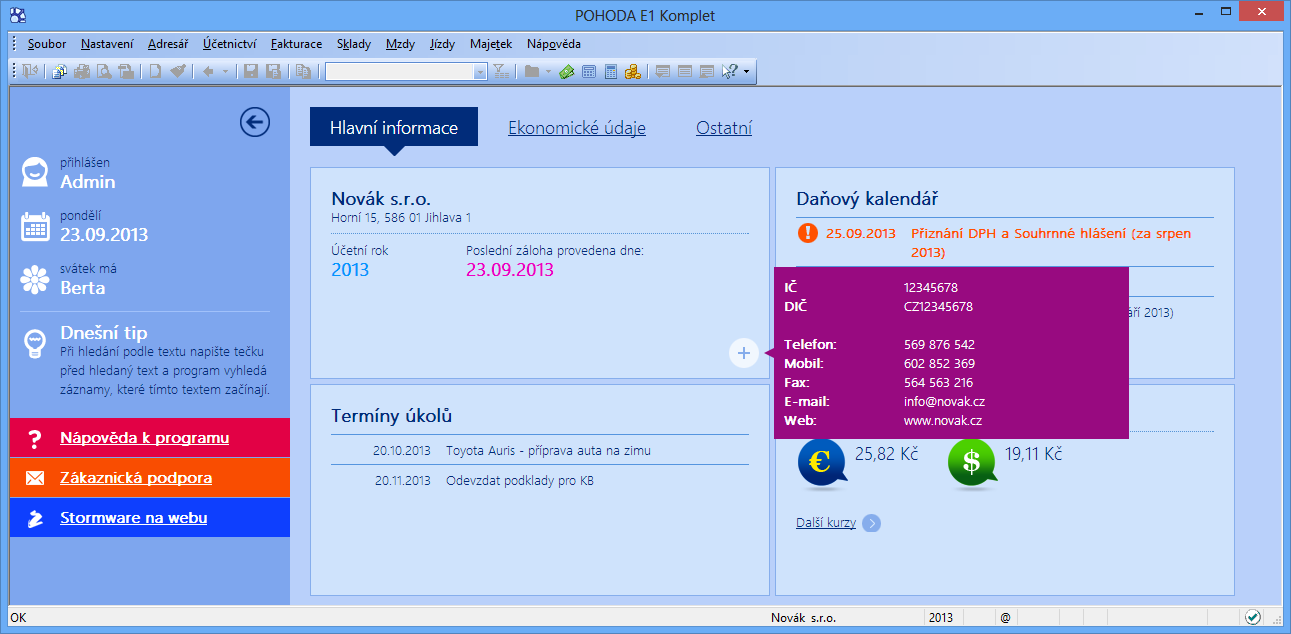Click the lightbulb icon beside Dnešní tip
The width and height of the screenshot is (1291, 634).
(35, 343)
